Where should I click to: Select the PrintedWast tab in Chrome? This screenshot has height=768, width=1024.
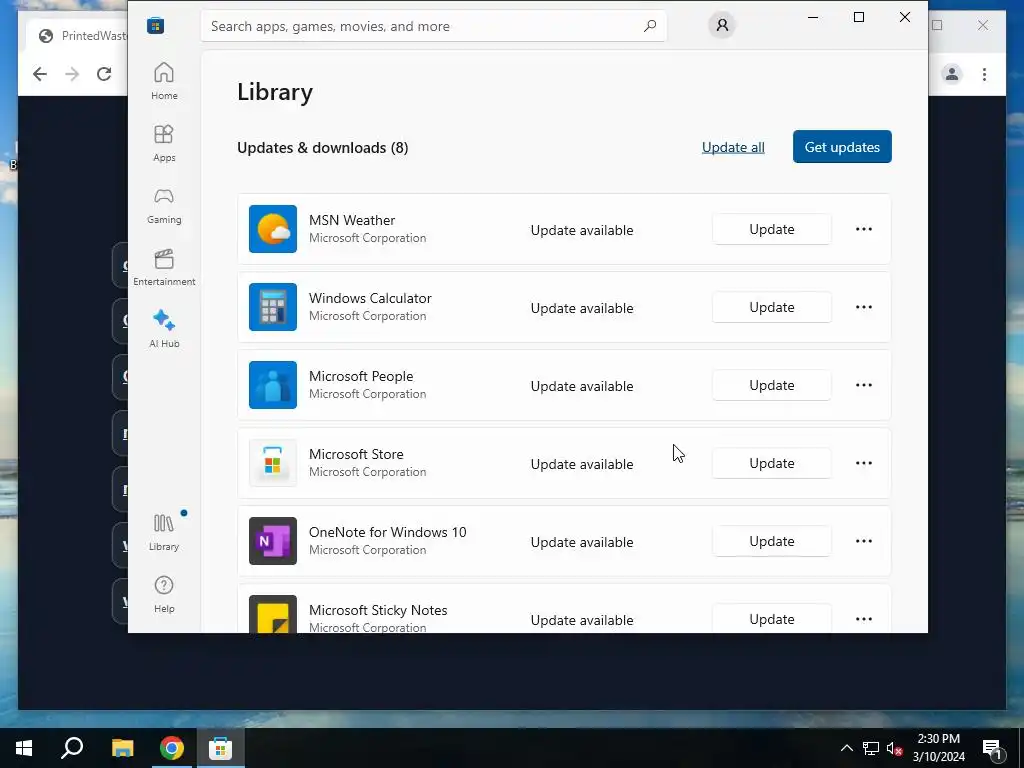point(77,36)
